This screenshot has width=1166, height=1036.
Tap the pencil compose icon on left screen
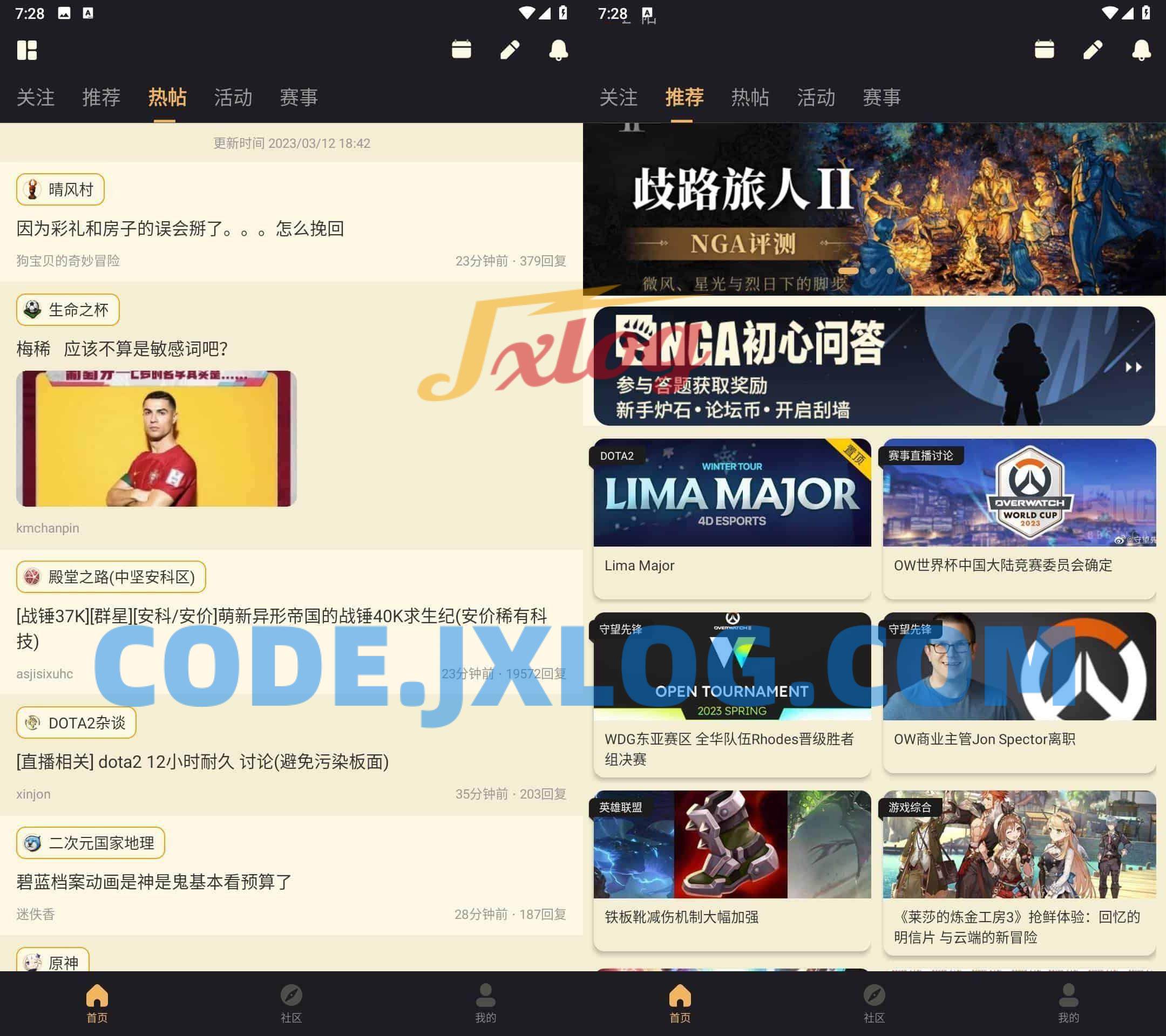[510, 50]
